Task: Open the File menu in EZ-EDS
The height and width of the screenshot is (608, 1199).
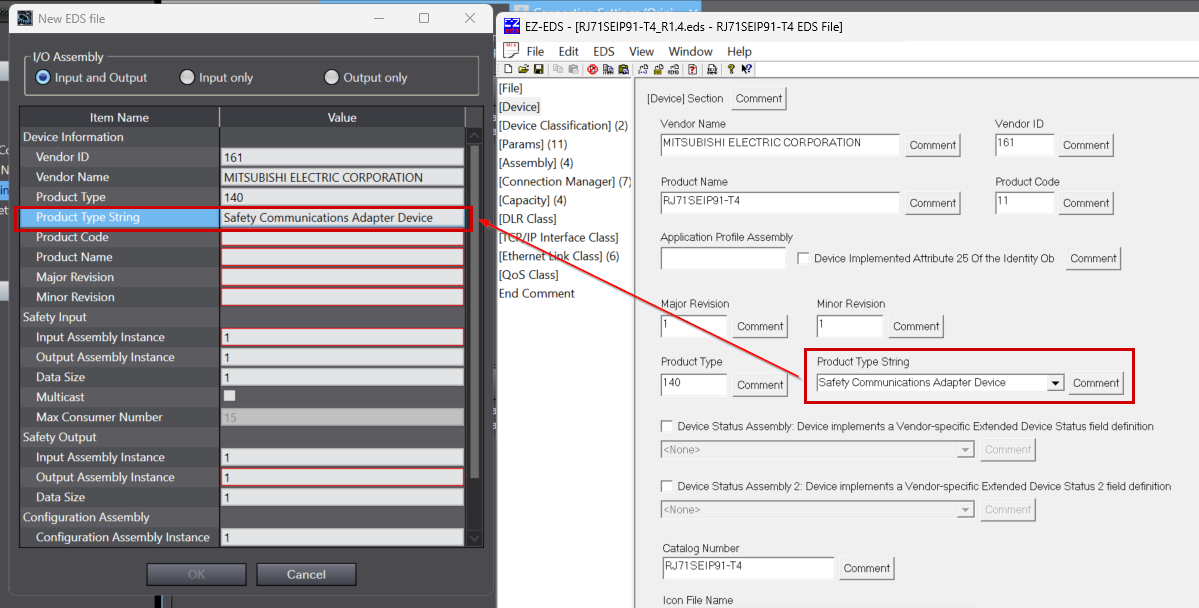Action: (535, 51)
